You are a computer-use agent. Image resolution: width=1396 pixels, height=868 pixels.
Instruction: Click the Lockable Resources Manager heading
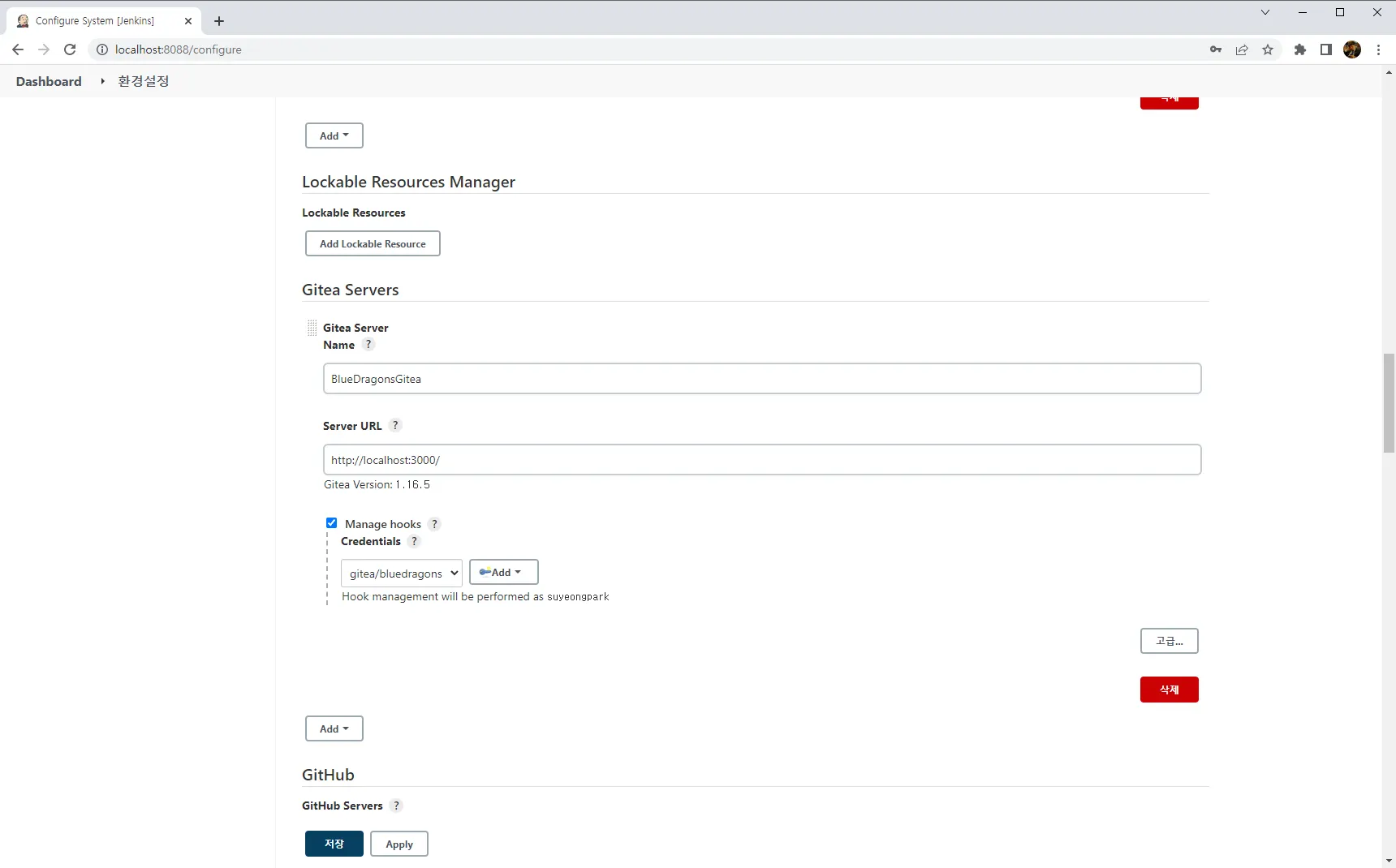point(408,182)
